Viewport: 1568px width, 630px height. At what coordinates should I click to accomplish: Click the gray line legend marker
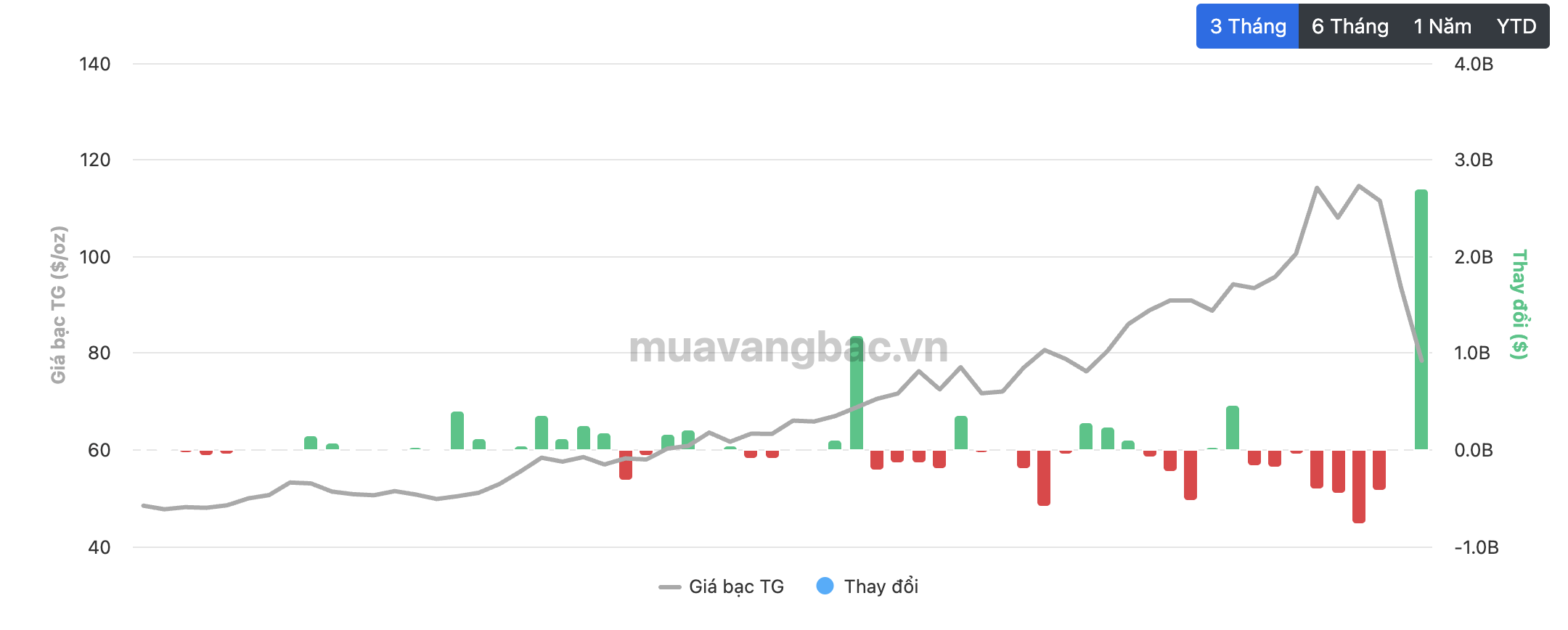(669, 586)
